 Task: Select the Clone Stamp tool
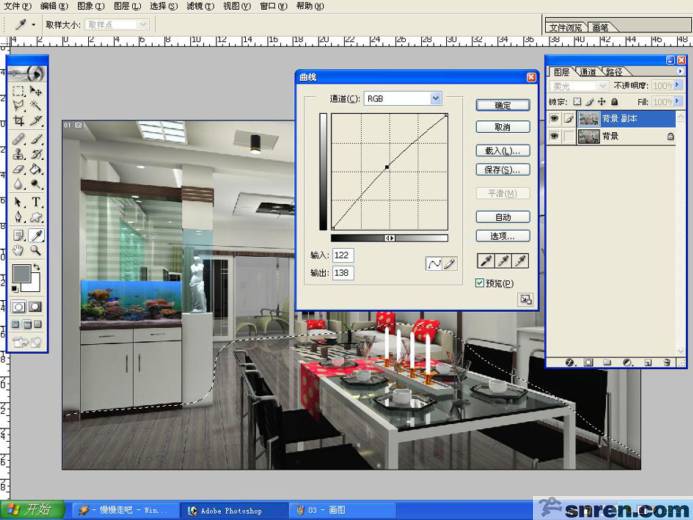(x=18, y=154)
